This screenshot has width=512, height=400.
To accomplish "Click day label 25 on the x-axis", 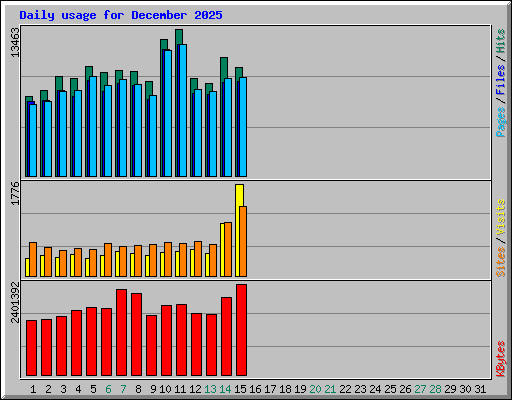I will click(x=390, y=389).
